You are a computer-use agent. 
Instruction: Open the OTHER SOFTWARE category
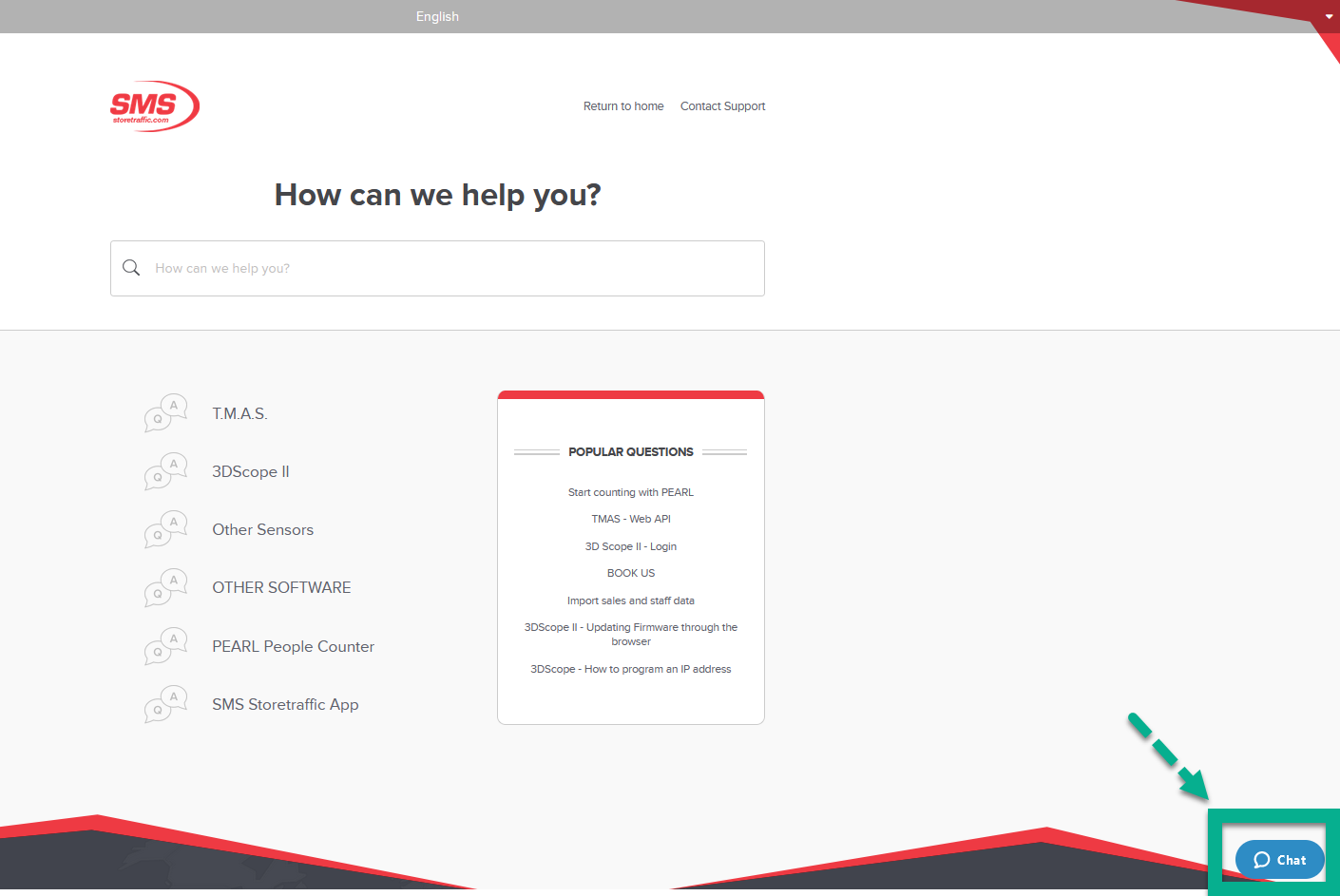[x=281, y=587]
